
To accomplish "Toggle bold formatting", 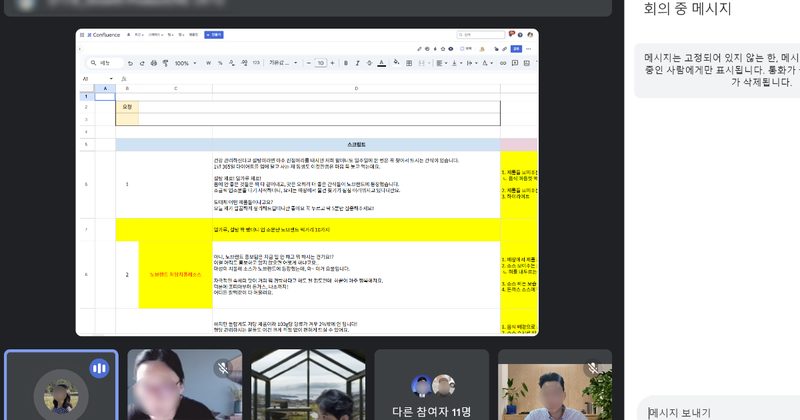I will pos(346,63).
